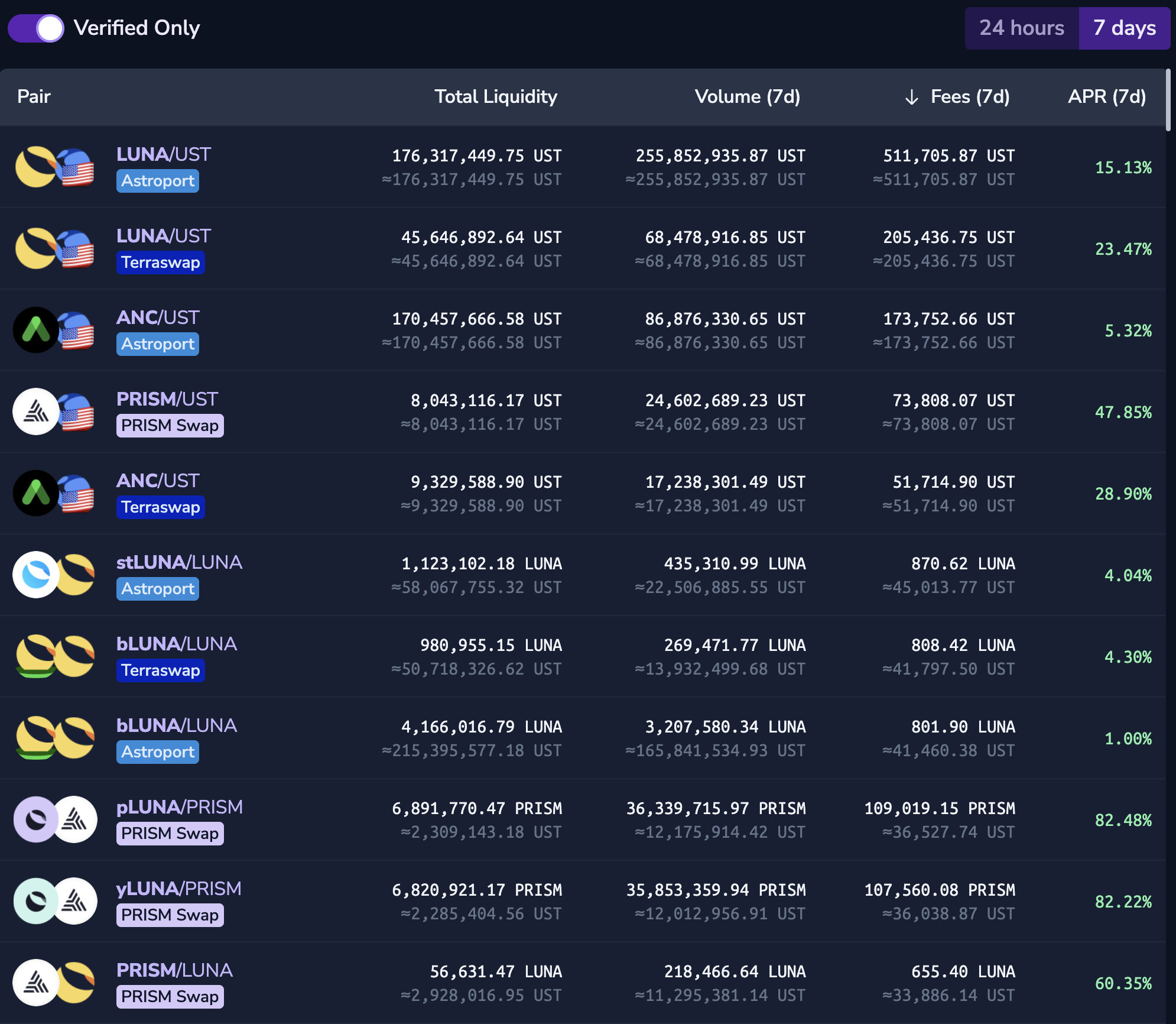
Task: Switch to the 24 hours tab
Action: click(x=1021, y=28)
